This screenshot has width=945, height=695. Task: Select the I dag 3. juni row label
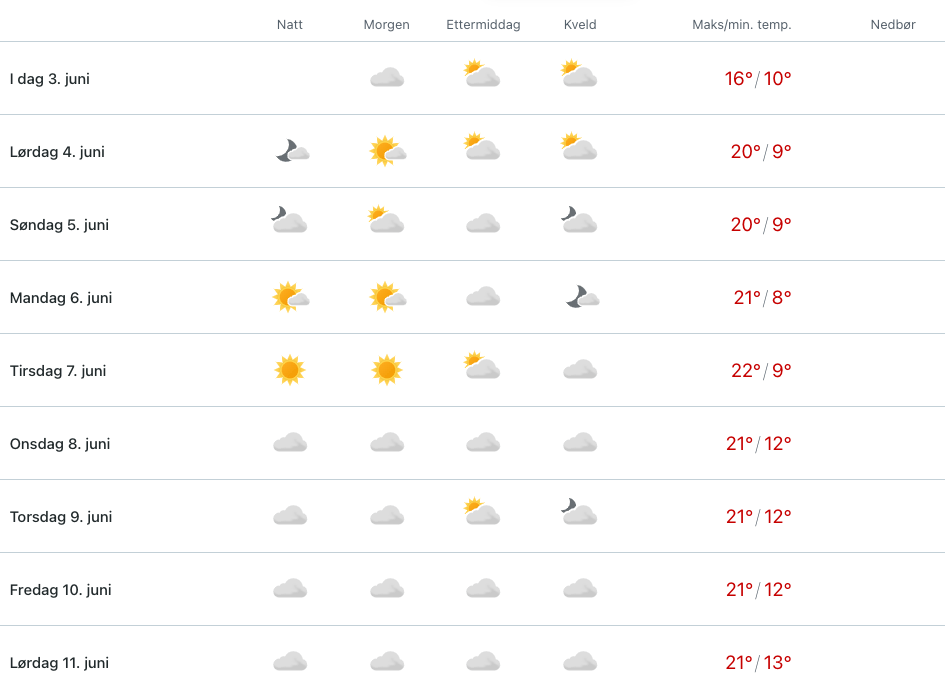(x=50, y=79)
